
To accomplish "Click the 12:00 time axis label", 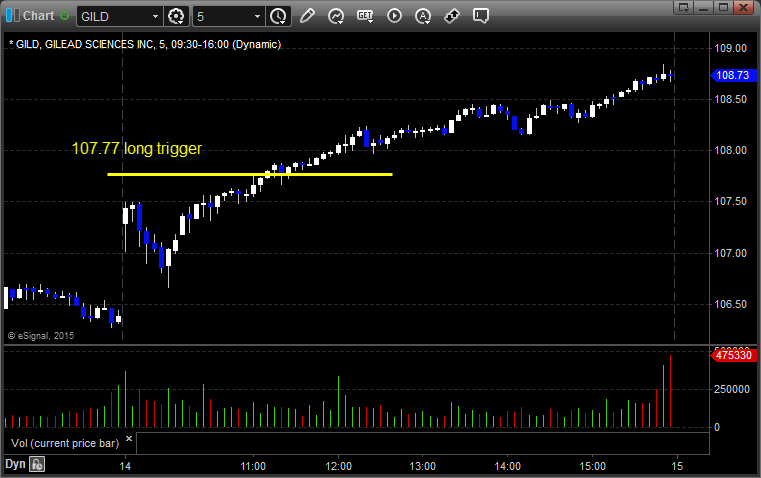I will [x=338, y=466].
